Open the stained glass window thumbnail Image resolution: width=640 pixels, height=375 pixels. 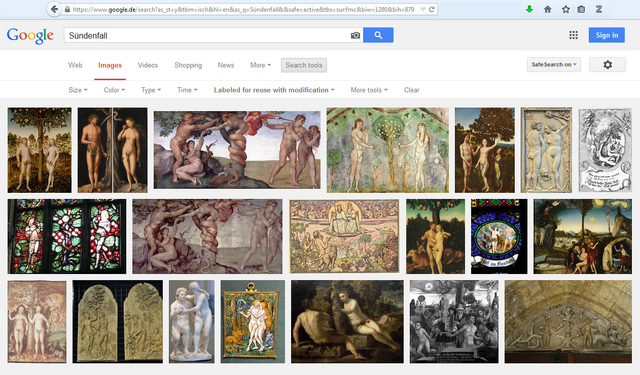[x=67, y=236]
